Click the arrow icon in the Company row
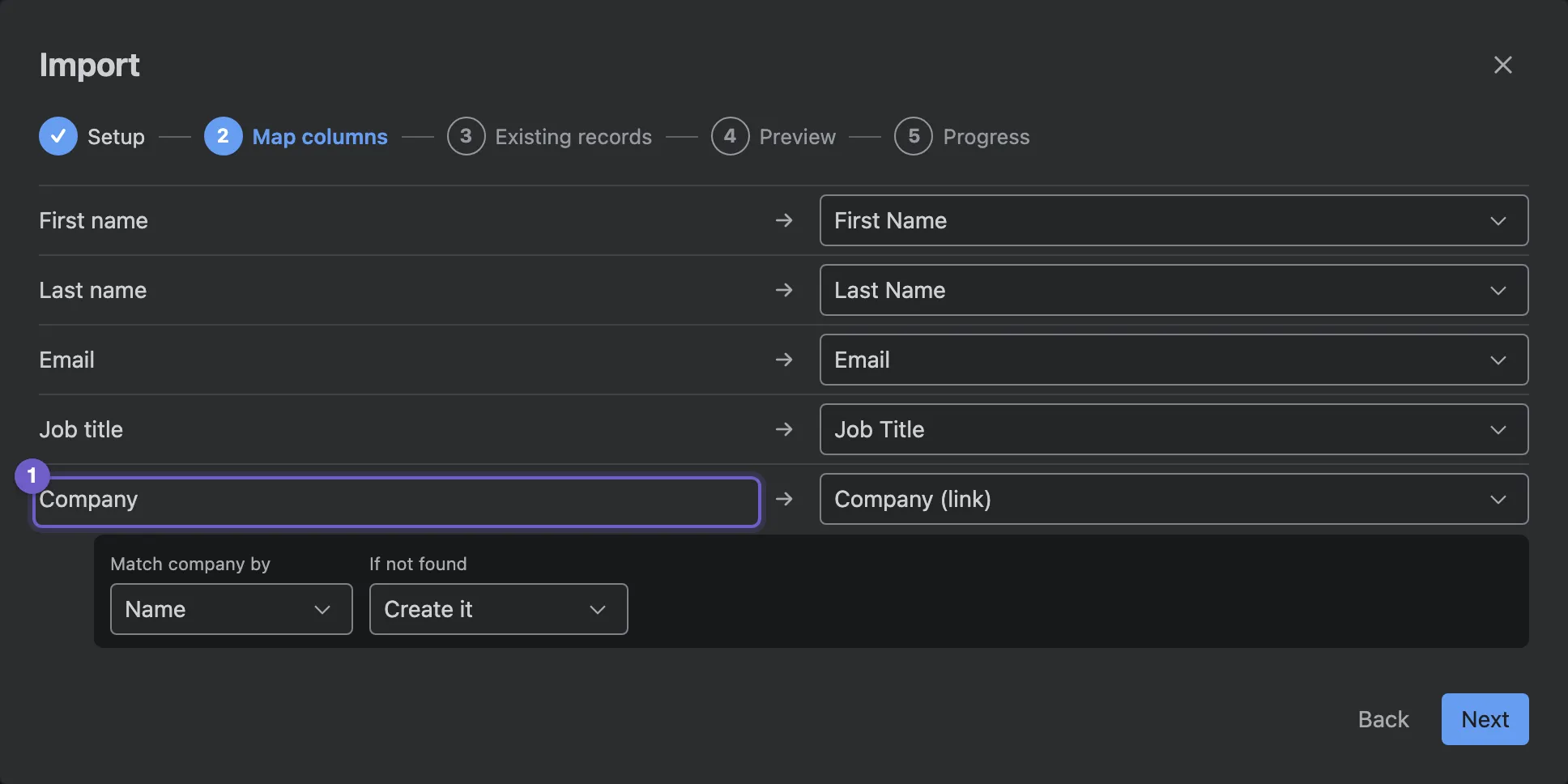Screen dimensions: 1568x784 784,499
